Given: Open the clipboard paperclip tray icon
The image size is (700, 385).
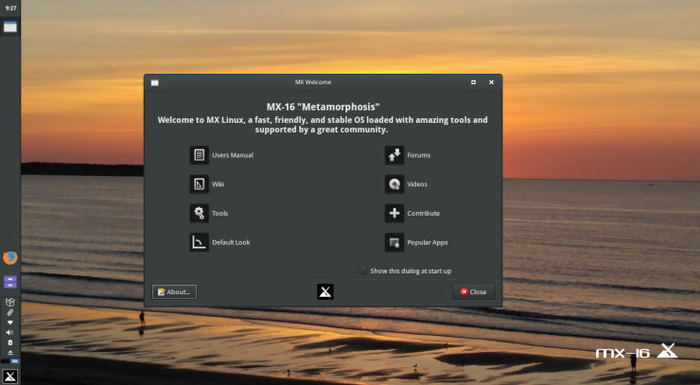Looking at the screenshot, I should (10, 312).
